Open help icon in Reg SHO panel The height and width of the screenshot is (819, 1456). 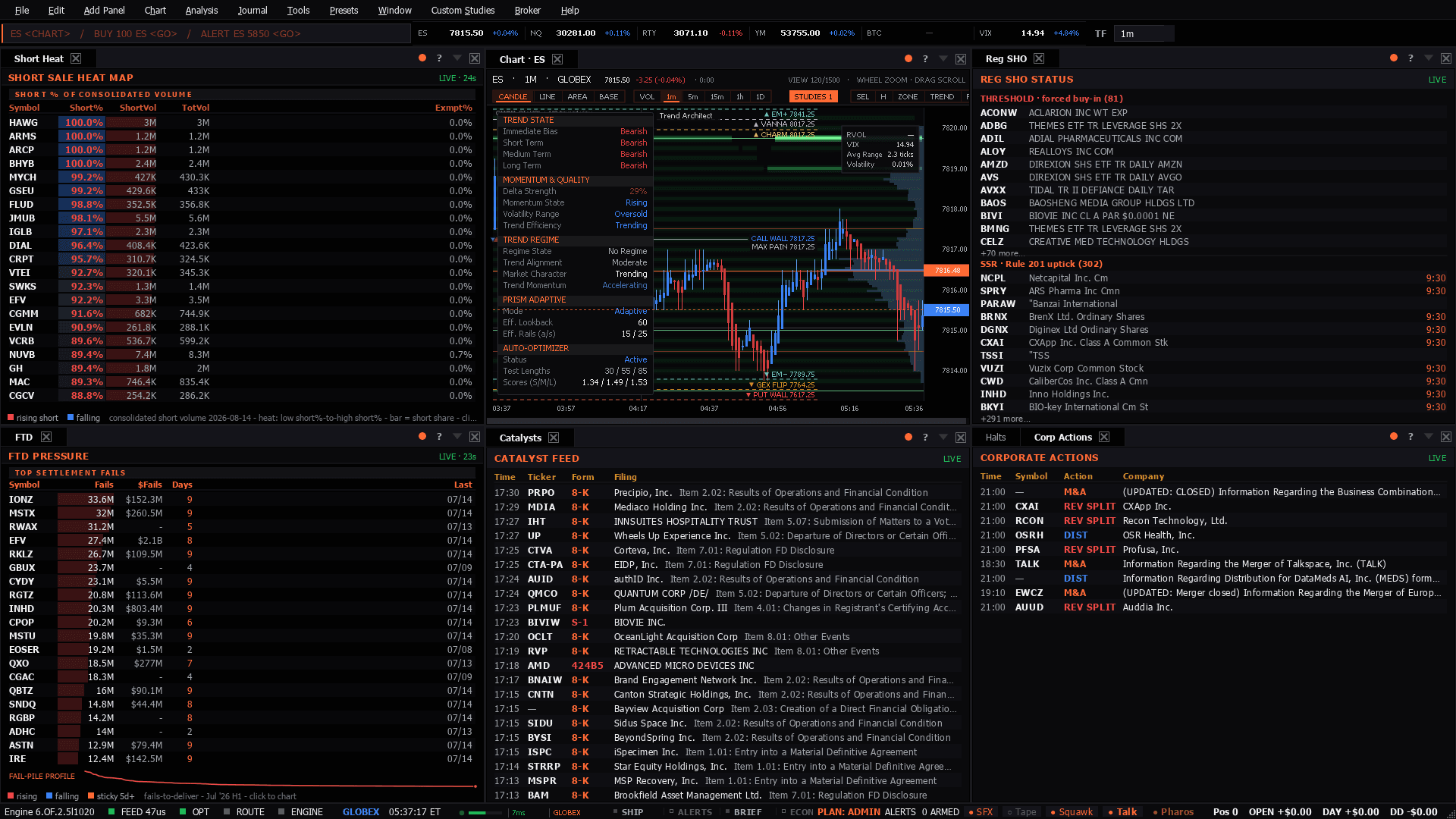(x=1410, y=58)
